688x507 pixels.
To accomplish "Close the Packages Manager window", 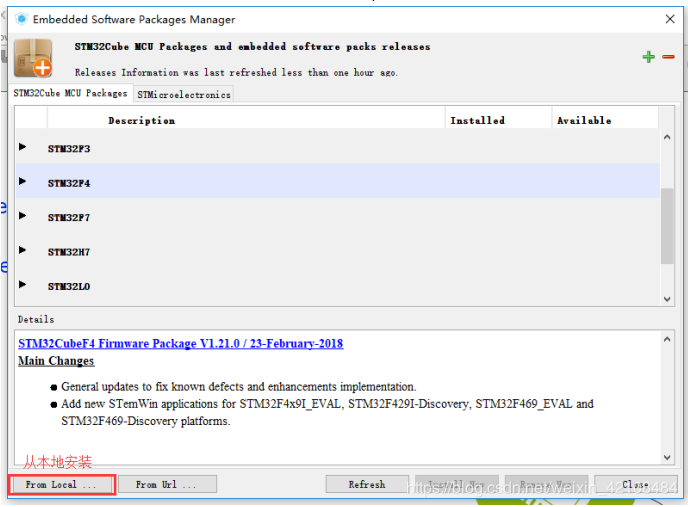I will [x=670, y=19].
